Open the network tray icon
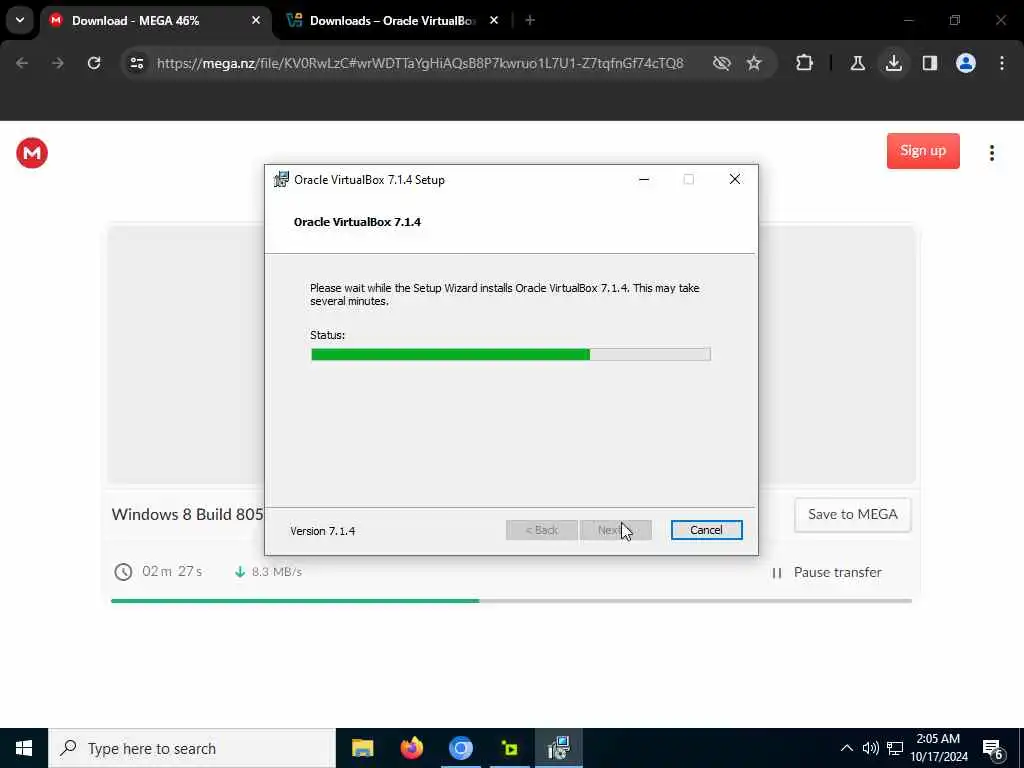Screen dimensions: 1024x768 pos(895,748)
